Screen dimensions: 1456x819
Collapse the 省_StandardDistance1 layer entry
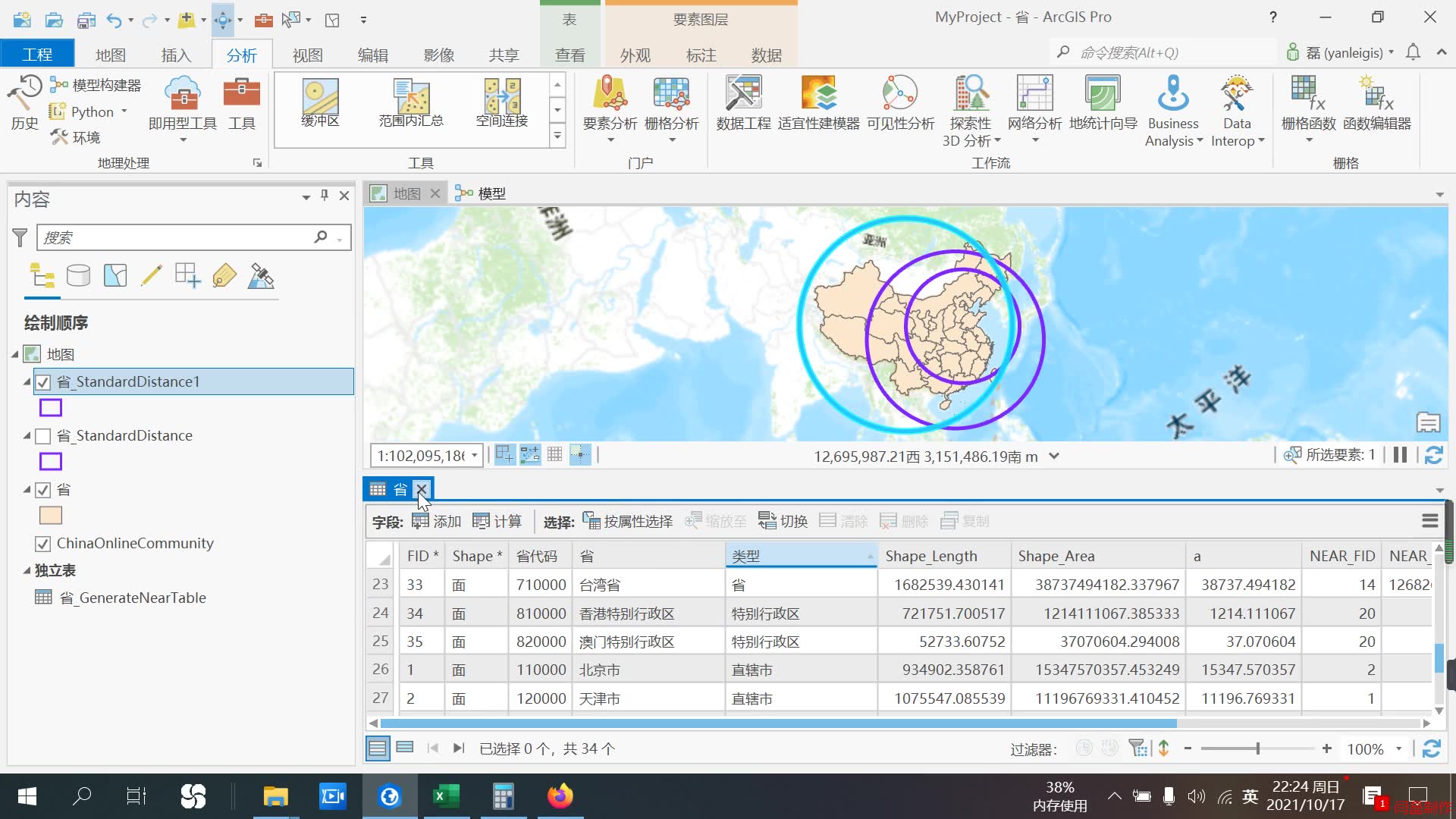click(25, 381)
